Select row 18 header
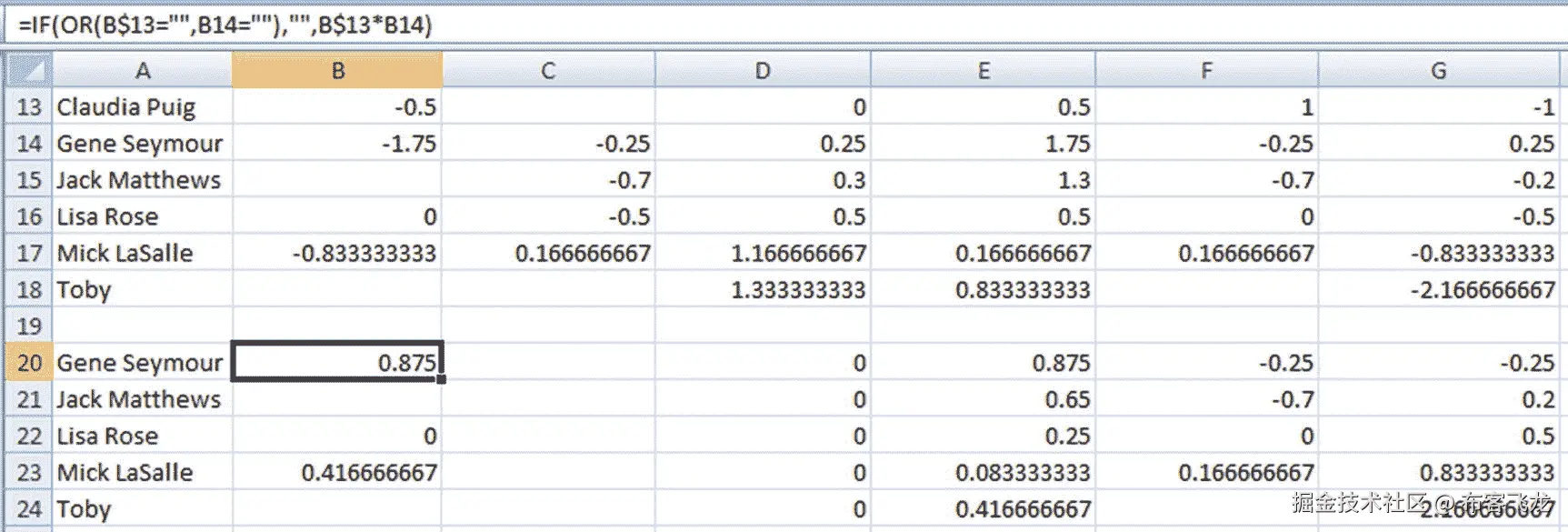The height and width of the screenshot is (532, 1568). tap(28, 289)
